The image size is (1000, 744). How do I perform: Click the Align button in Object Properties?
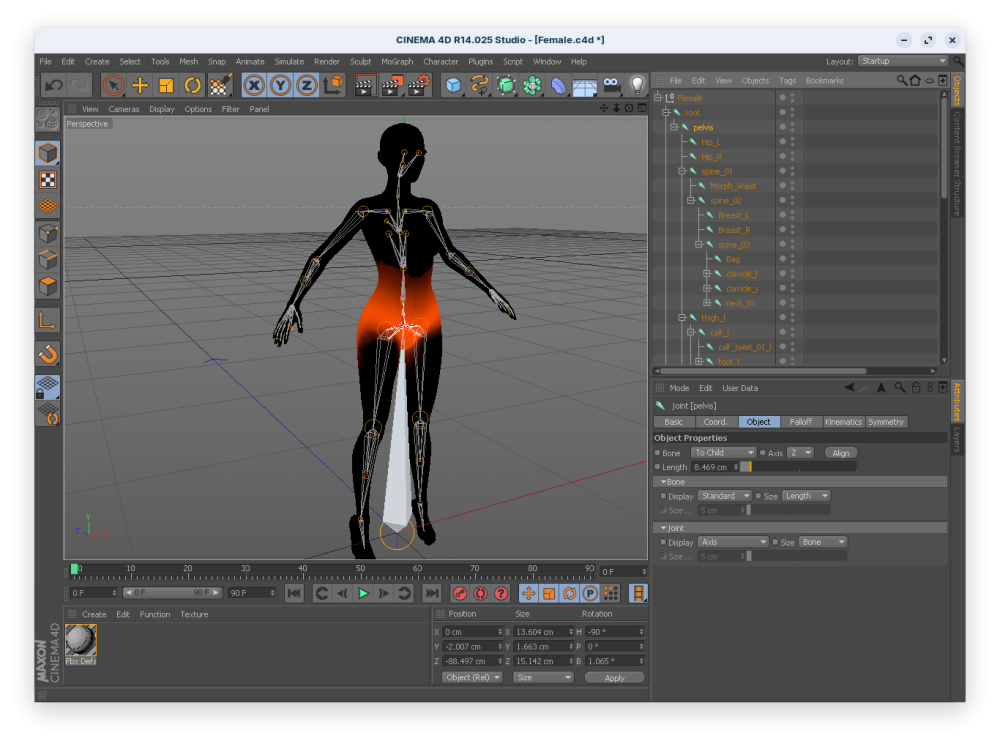(840, 452)
